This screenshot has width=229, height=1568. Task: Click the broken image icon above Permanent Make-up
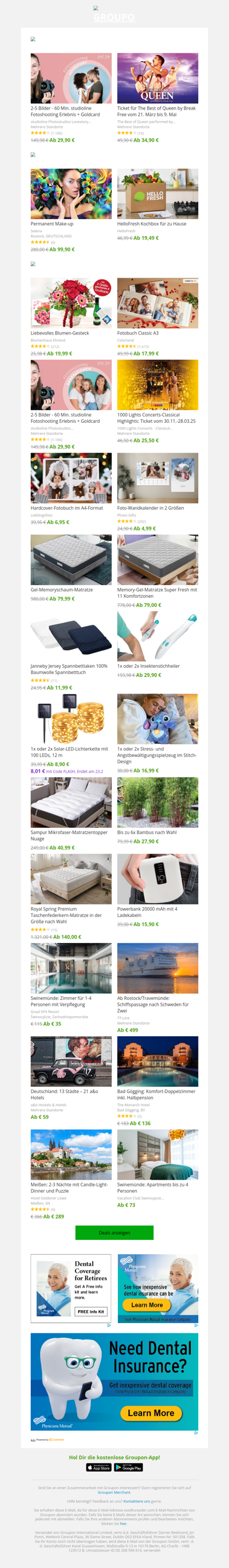pos(33,154)
